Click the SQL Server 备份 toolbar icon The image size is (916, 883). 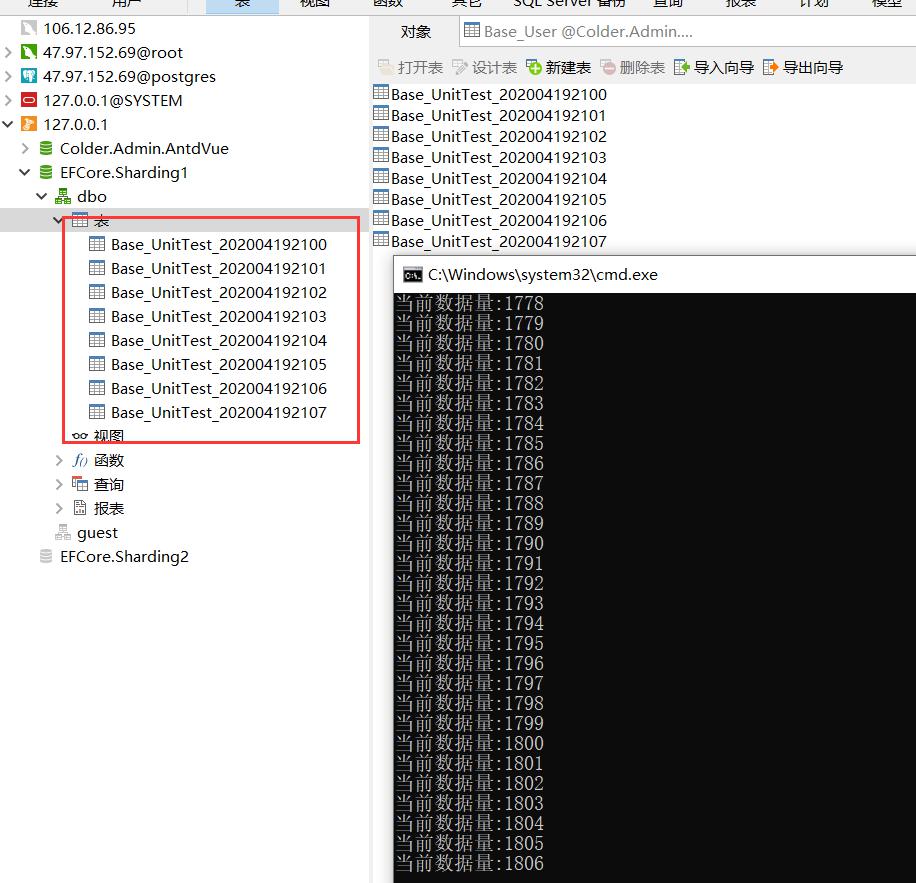click(x=565, y=4)
